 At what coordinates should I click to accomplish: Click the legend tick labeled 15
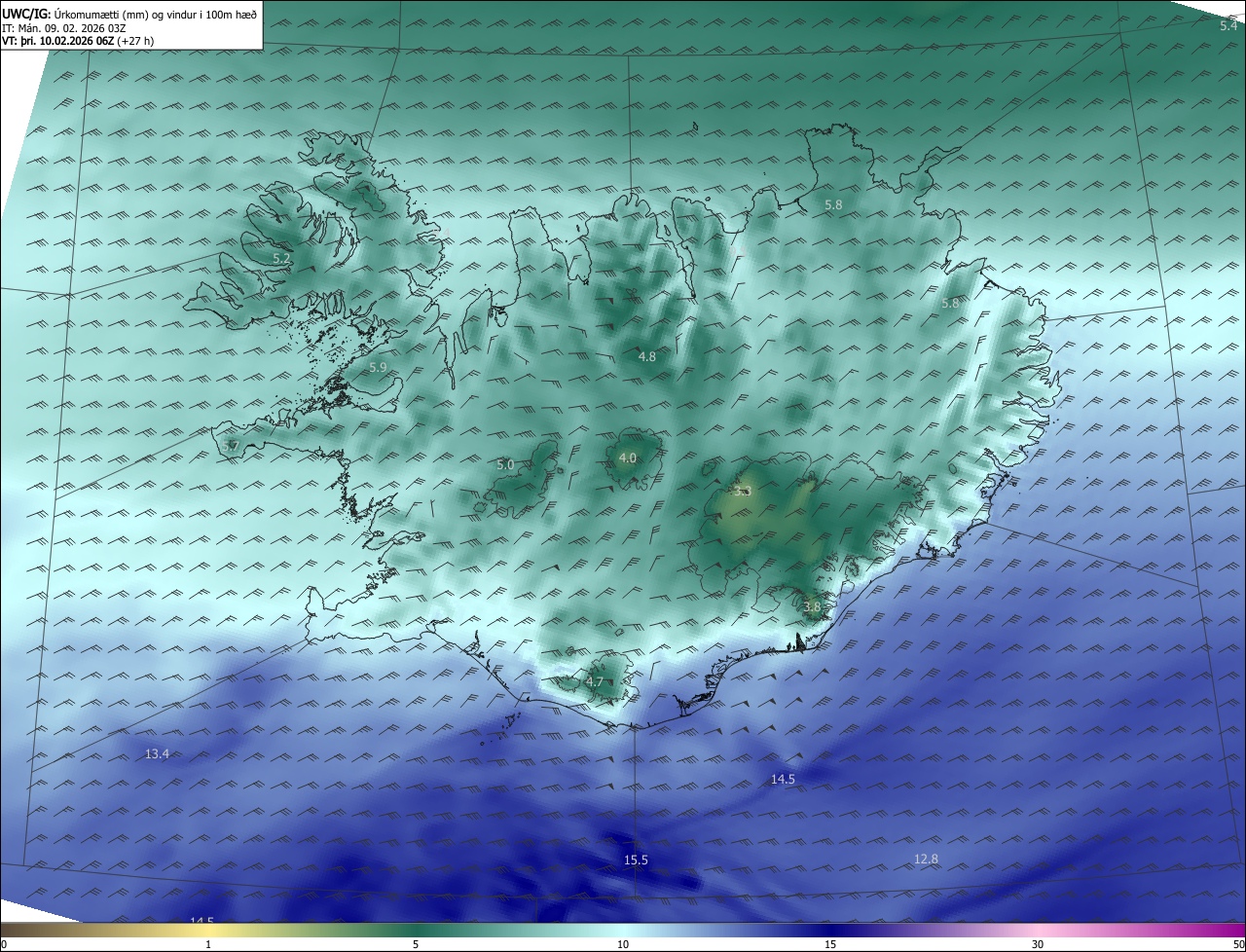(x=829, y=944)
